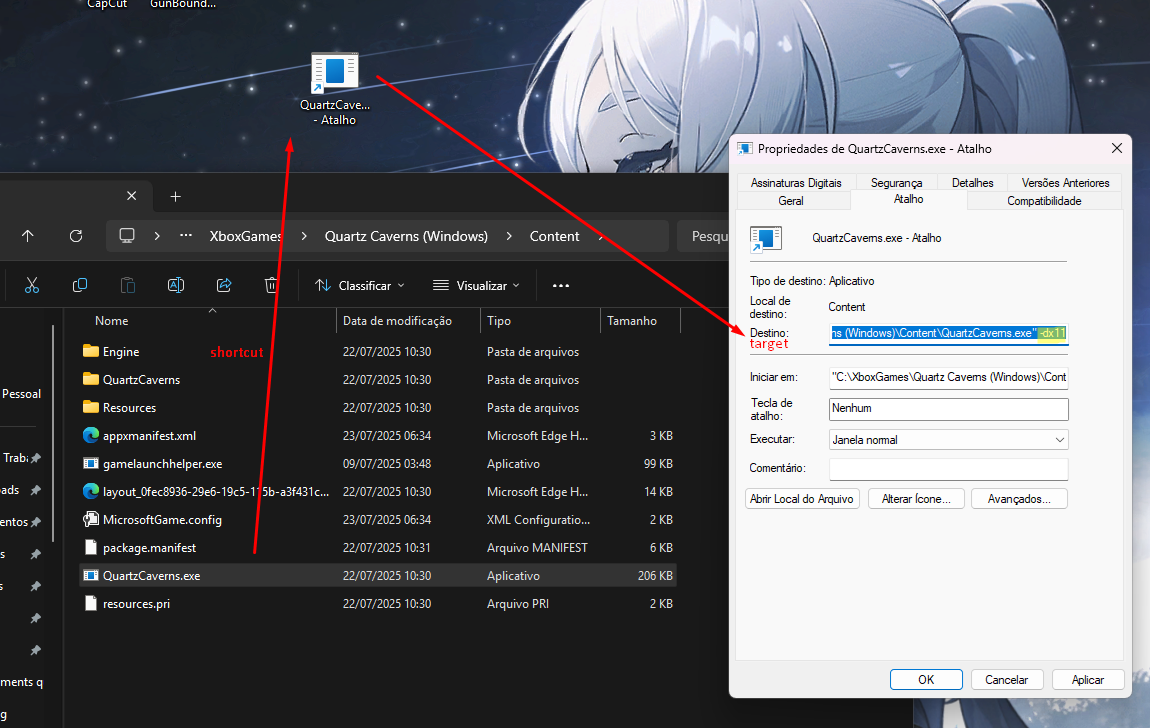Switch to the Geral tab
Viewport: 1150px width, 728px height.
791,201
